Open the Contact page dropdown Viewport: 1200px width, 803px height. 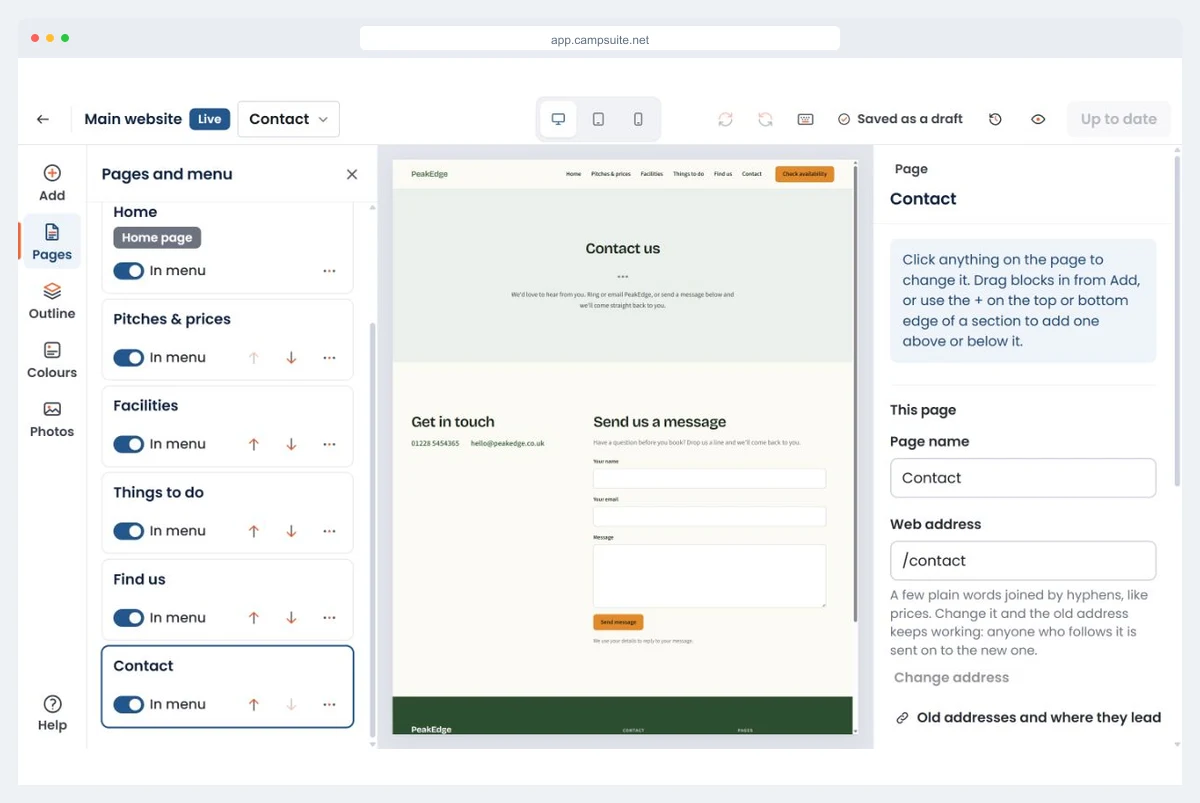[x=289, y=119]
